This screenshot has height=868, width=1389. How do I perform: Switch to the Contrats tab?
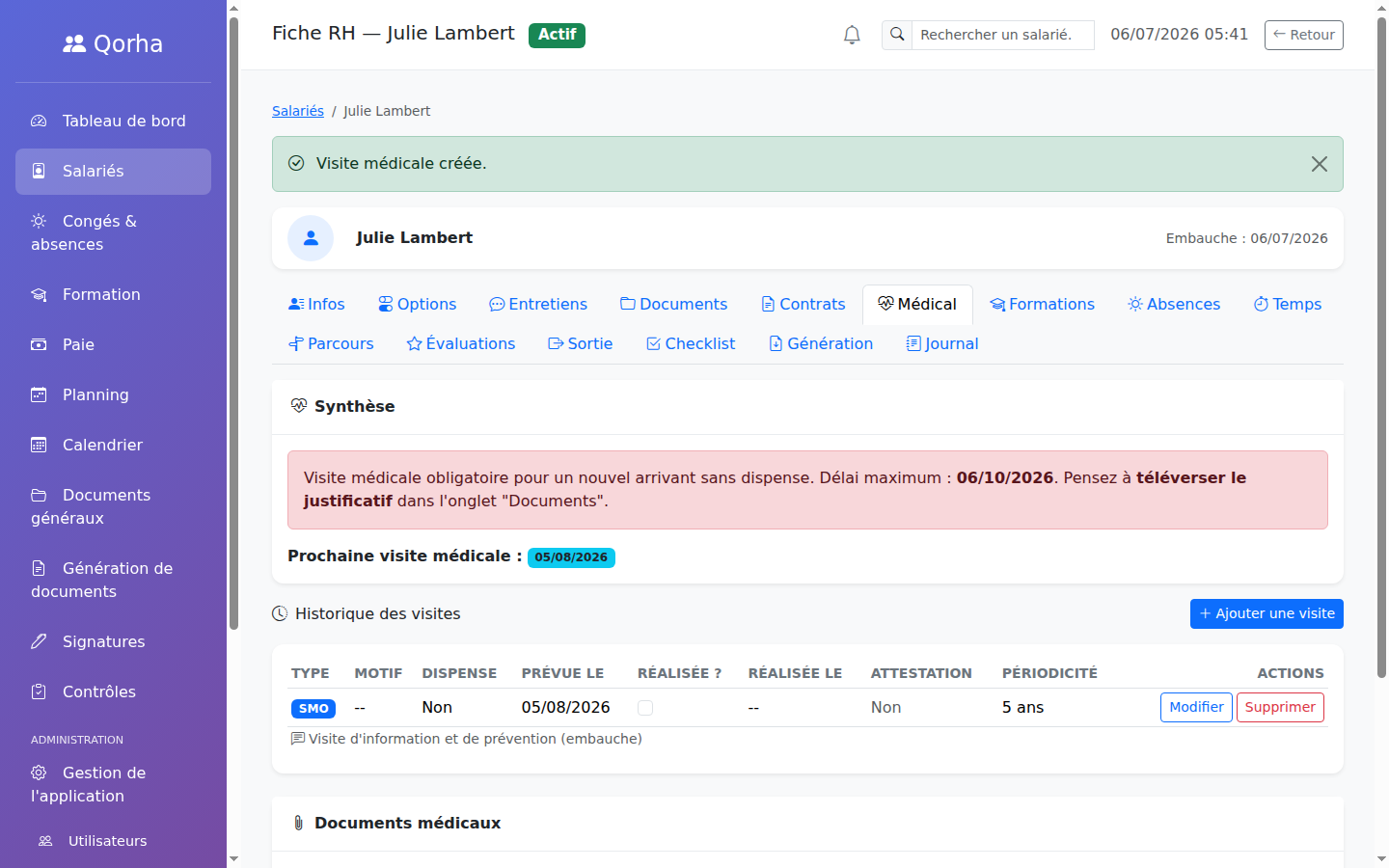(x=803, y=304)
